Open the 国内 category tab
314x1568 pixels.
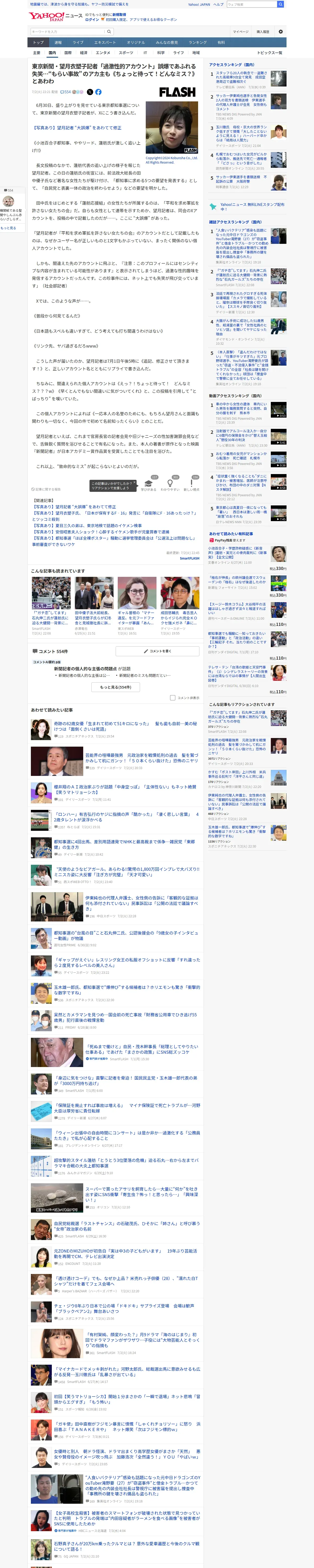pyautogui.click(x=52, y=53)
